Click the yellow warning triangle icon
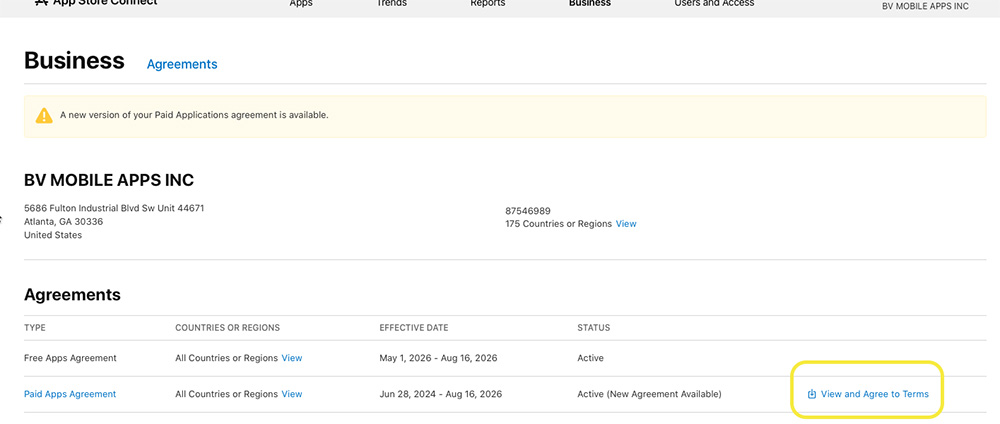The image size is (1000, 424). (x=44, y=116)
